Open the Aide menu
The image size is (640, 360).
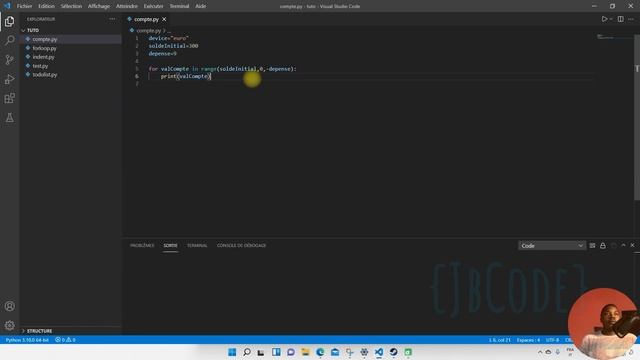(x=200, y=6)
